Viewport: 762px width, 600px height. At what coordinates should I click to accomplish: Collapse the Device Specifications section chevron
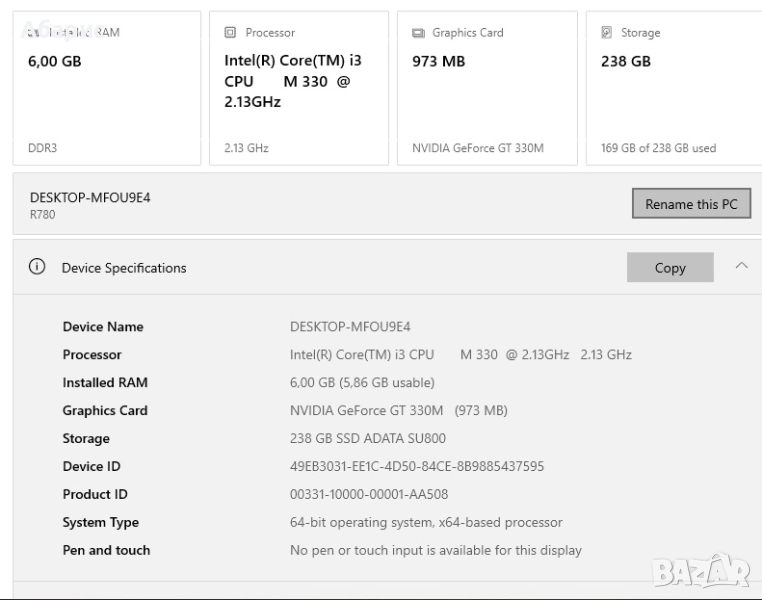point(741,266)
